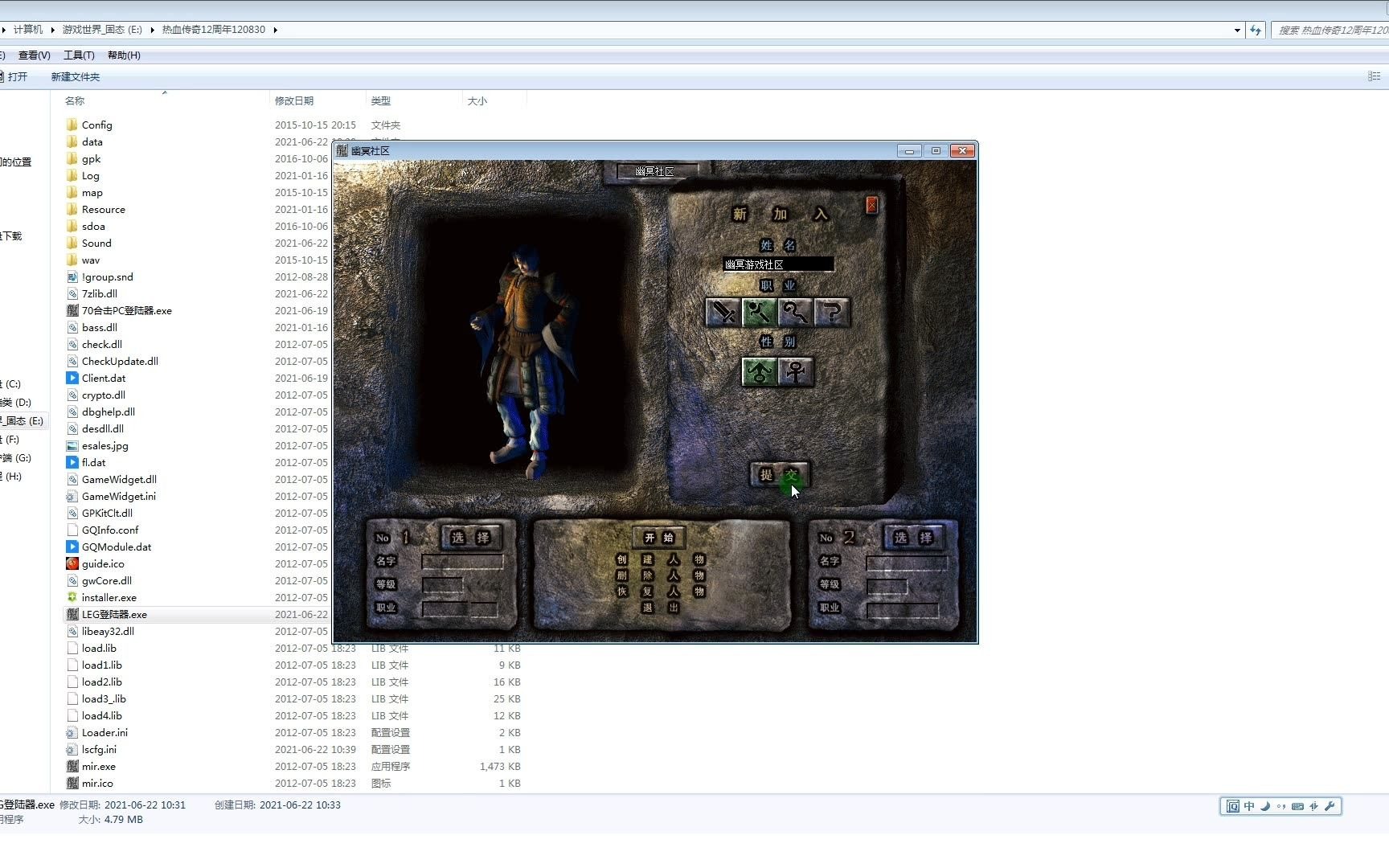1389x868 pixels.
Task: Click the IME logo icon on language bar
Action: click(x=1232, y=806)
